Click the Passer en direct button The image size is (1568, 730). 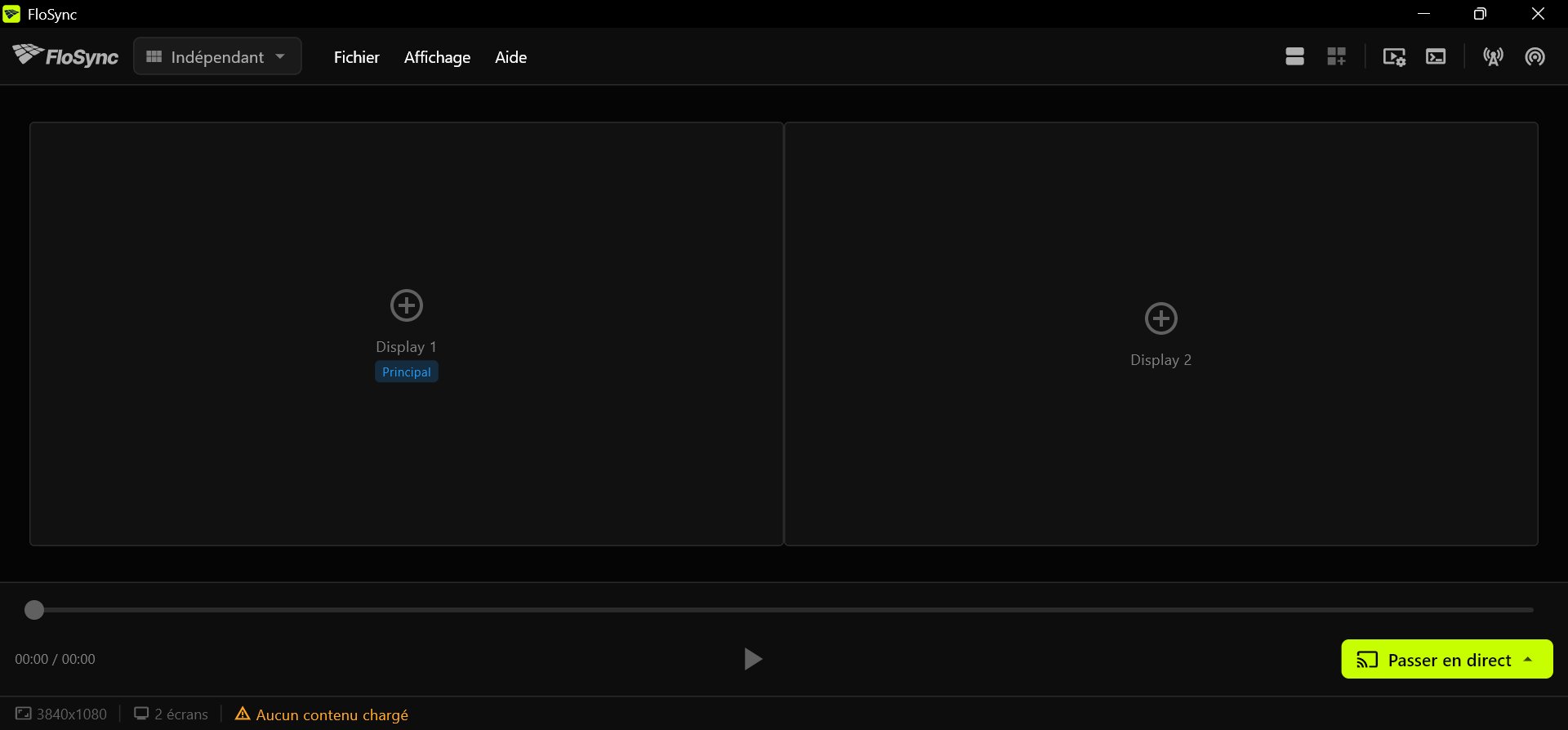[x=1447, y=659]
